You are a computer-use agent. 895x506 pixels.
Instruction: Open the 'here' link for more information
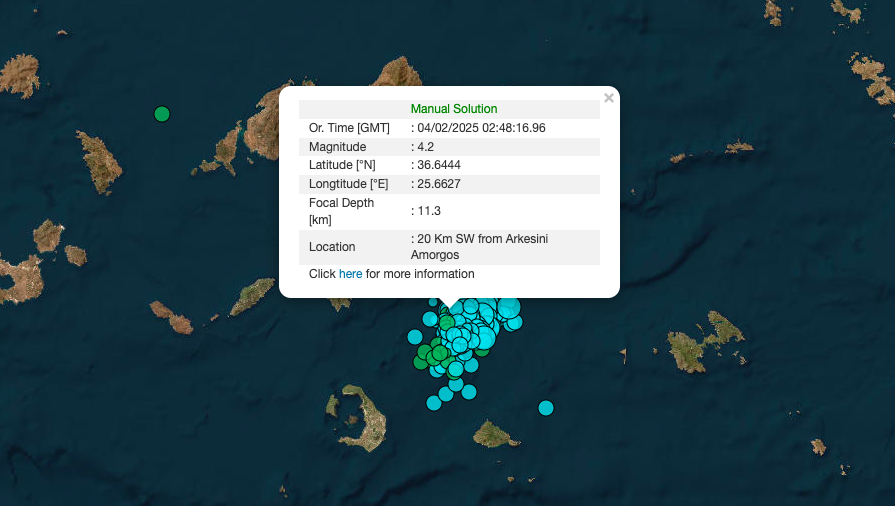click(x=350, y=274)
